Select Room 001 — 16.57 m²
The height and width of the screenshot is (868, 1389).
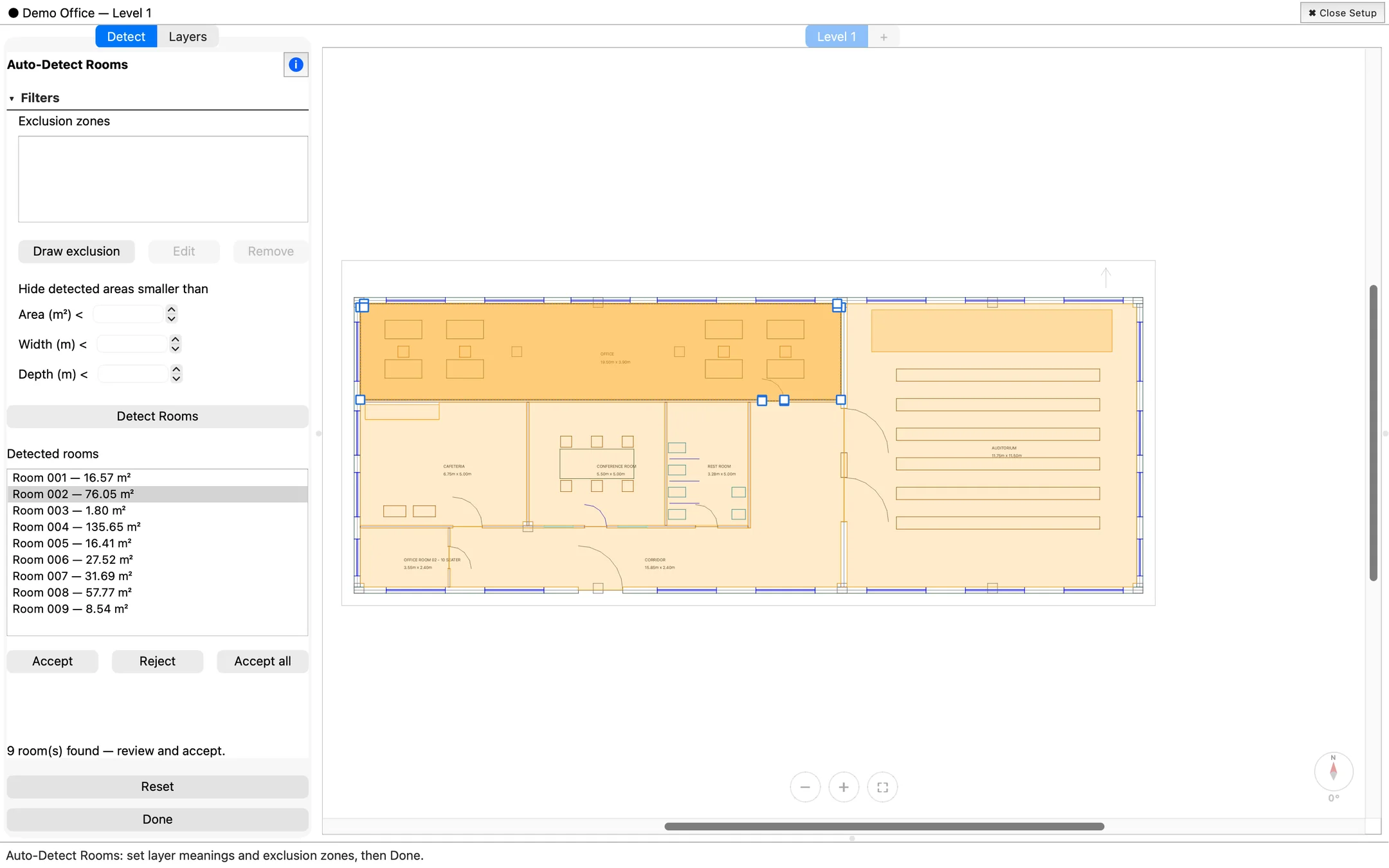158,478
